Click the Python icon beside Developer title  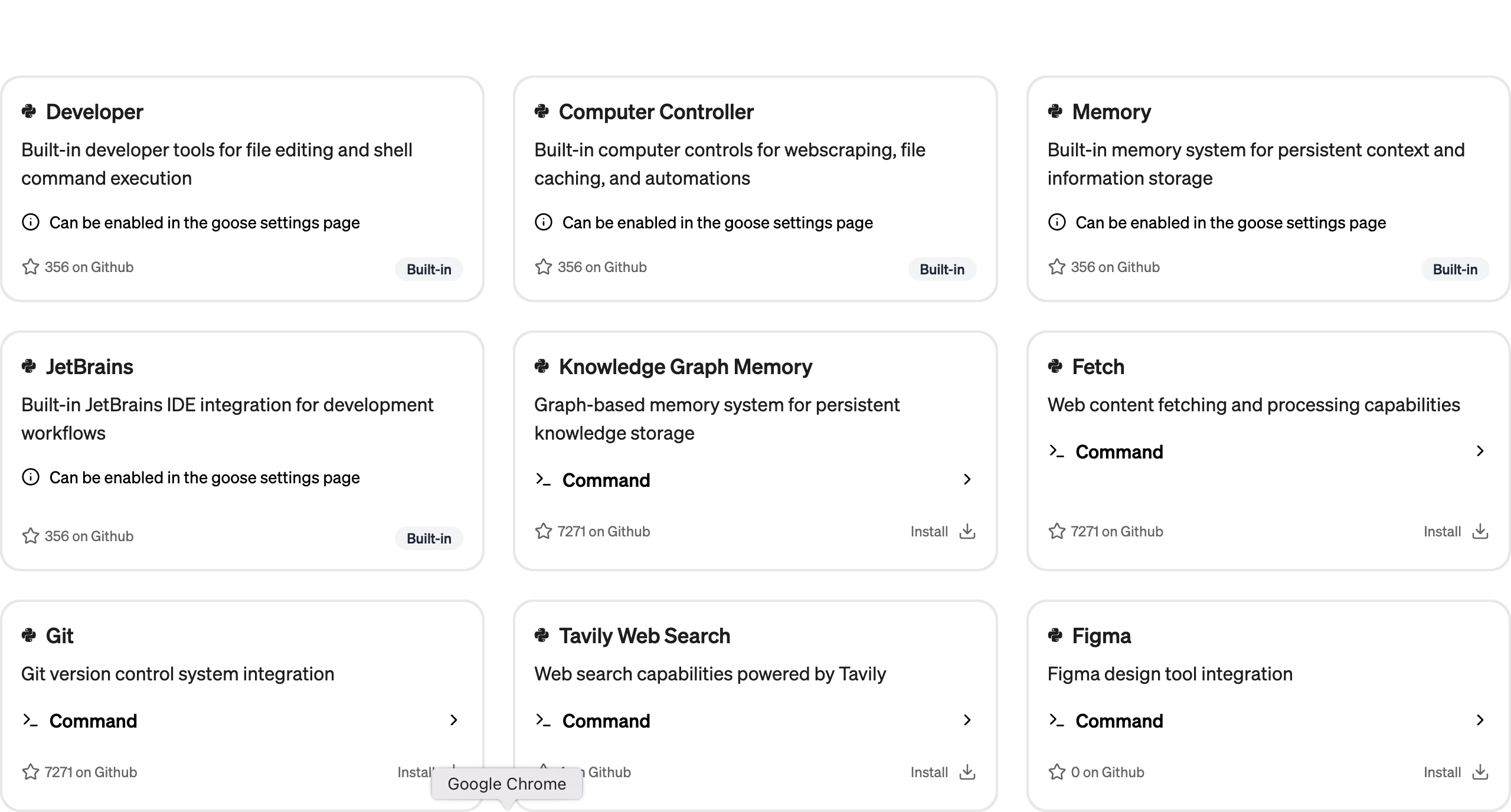(x=30, y=112)
